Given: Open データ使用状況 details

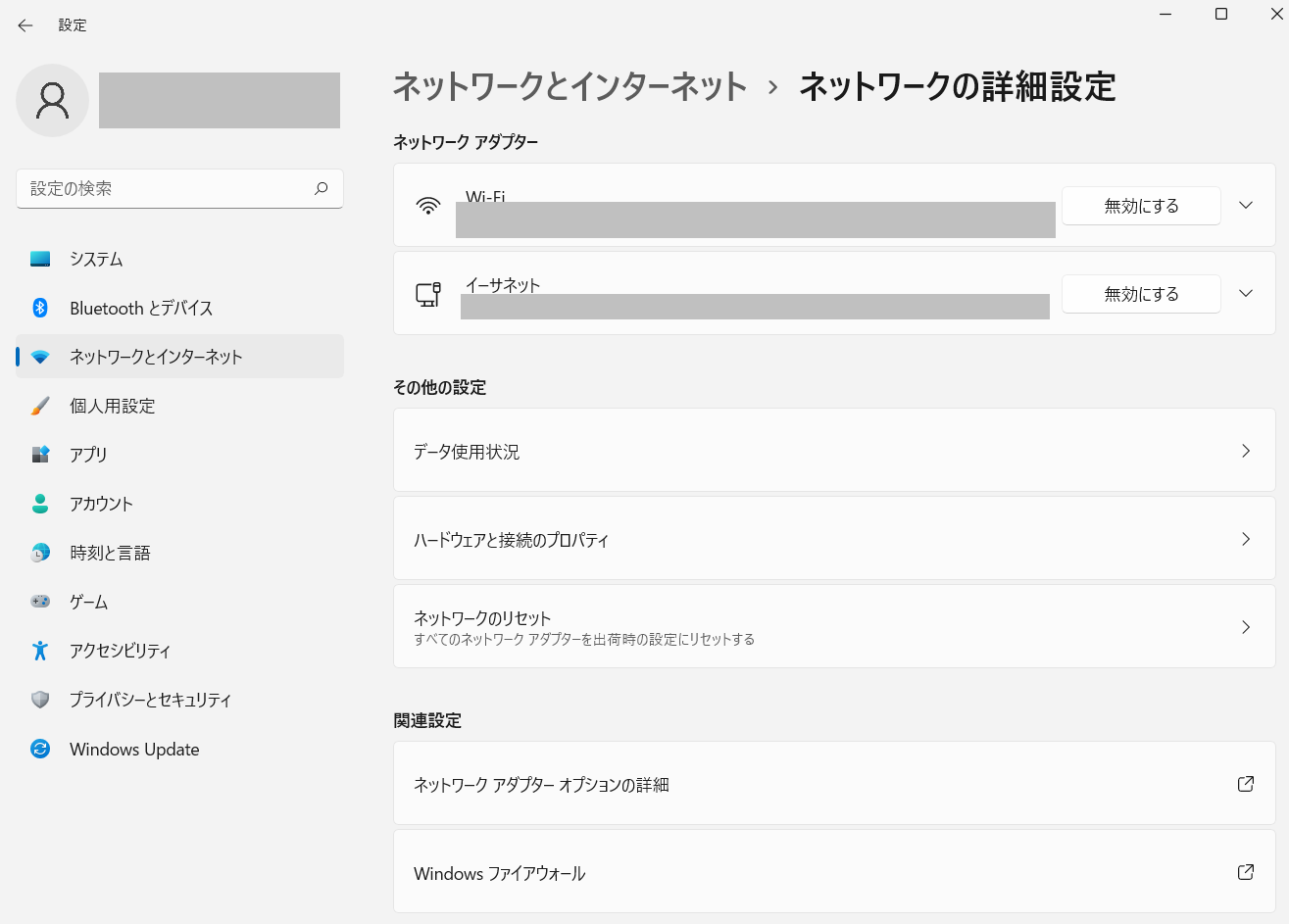Looking at the screenshot, I should tap(834, 450).
